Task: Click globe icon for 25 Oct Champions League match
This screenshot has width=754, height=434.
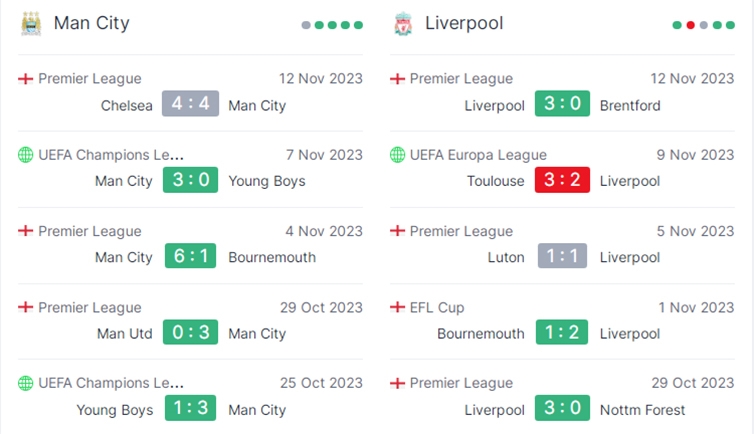Action: tap(25, 383)
